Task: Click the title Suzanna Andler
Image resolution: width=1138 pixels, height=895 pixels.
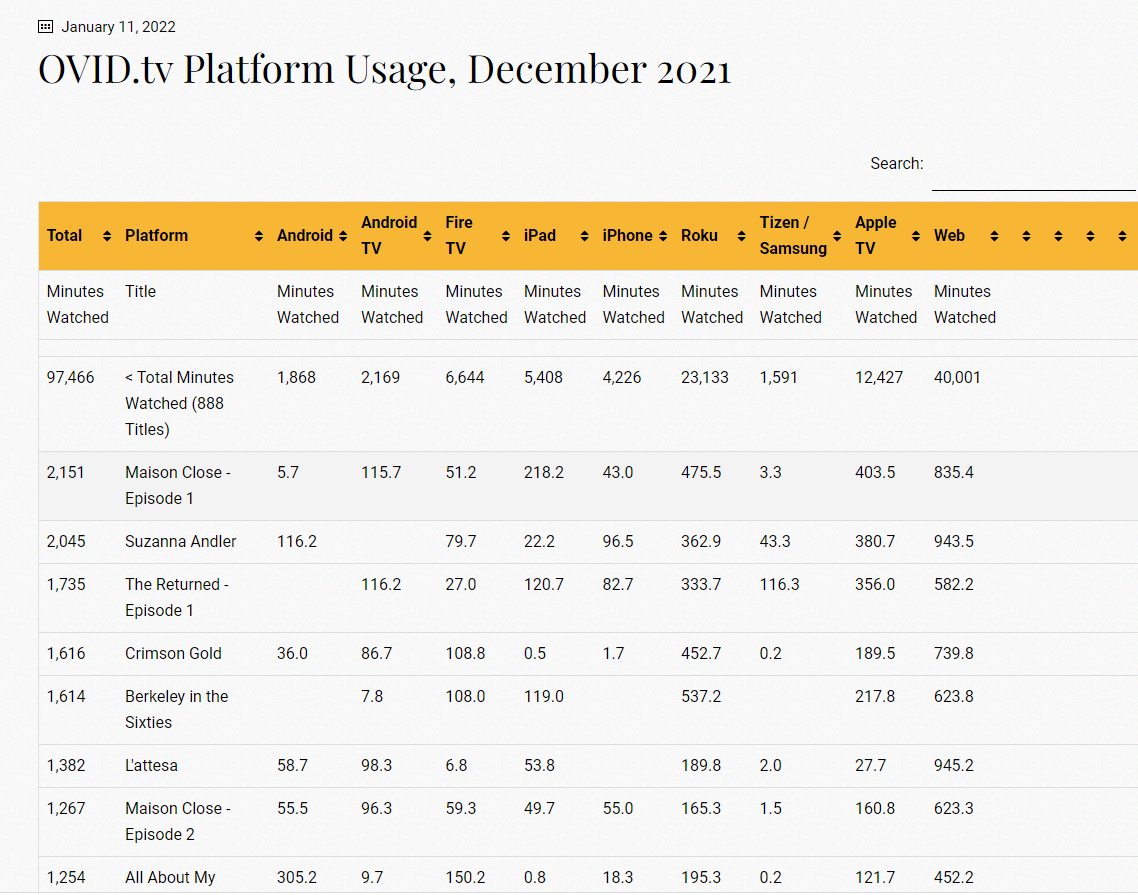Action: pos(181,542)
